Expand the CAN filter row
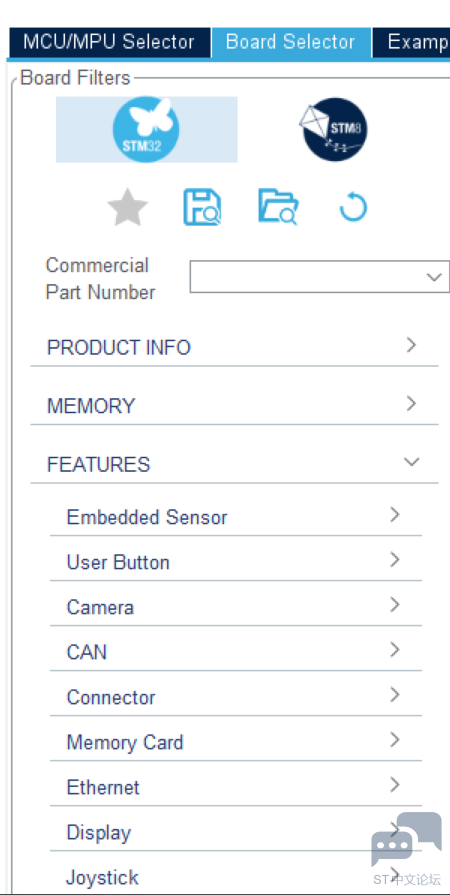Screen dimensions: 450x895 [235, 652]
